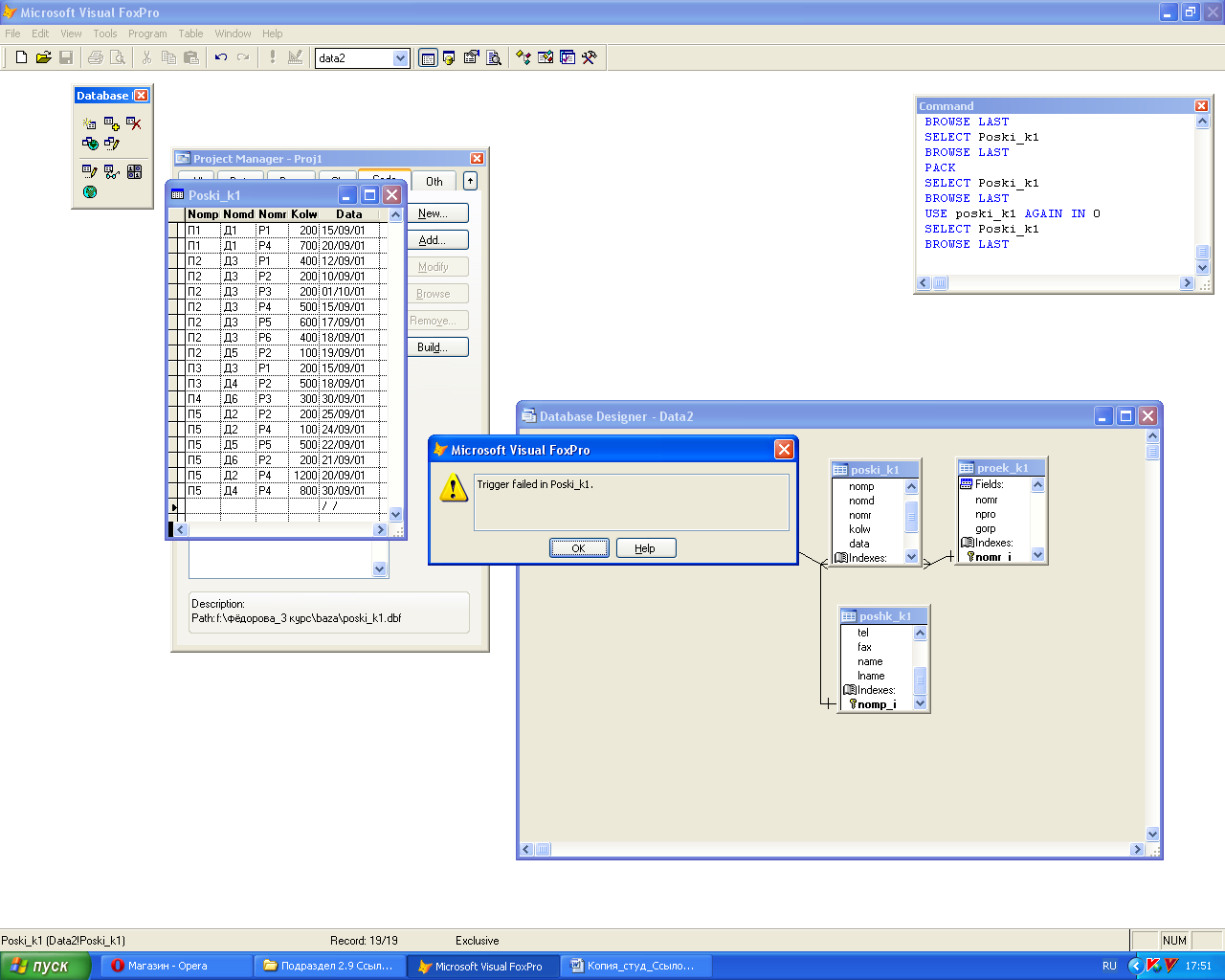
Task: Click Add... button in Project Manager
Action: click(x=438, y=240)
